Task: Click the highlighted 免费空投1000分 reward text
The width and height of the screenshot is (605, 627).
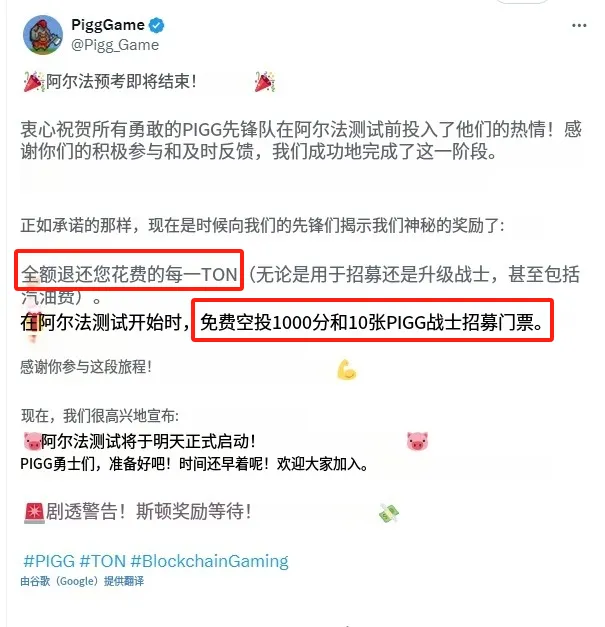Action: (372, 320)
